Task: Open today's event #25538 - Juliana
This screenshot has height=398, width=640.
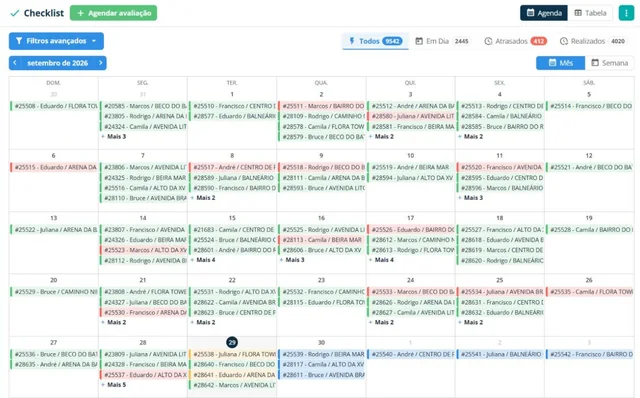Action: [x=232, y=354]
